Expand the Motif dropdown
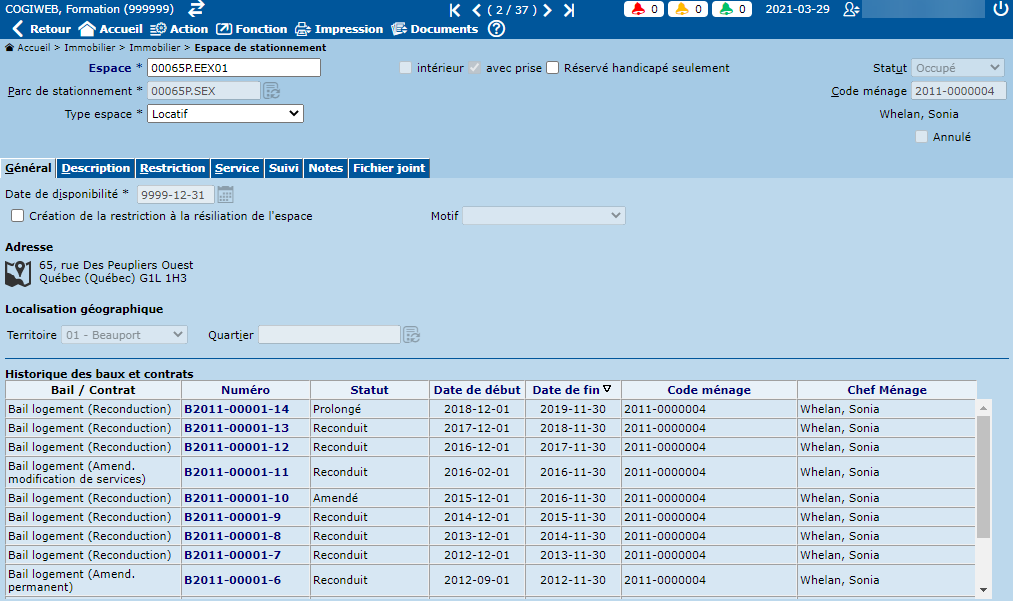The image size is (1013, 601). pyautogui.click(x=543, y=216)
